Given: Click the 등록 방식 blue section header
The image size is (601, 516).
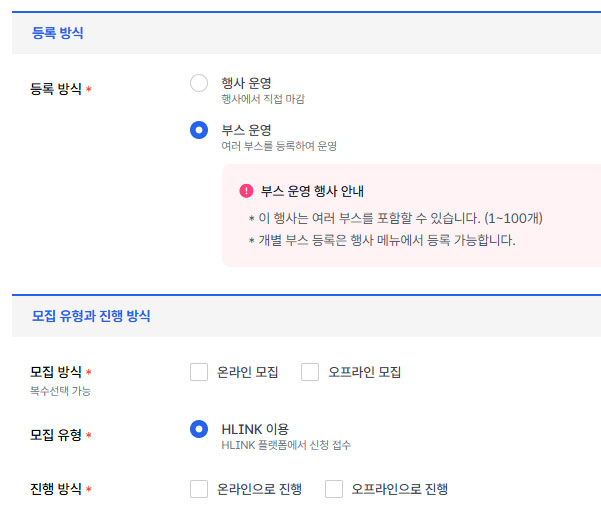Looking at the screenshot, I should (57, 33).
